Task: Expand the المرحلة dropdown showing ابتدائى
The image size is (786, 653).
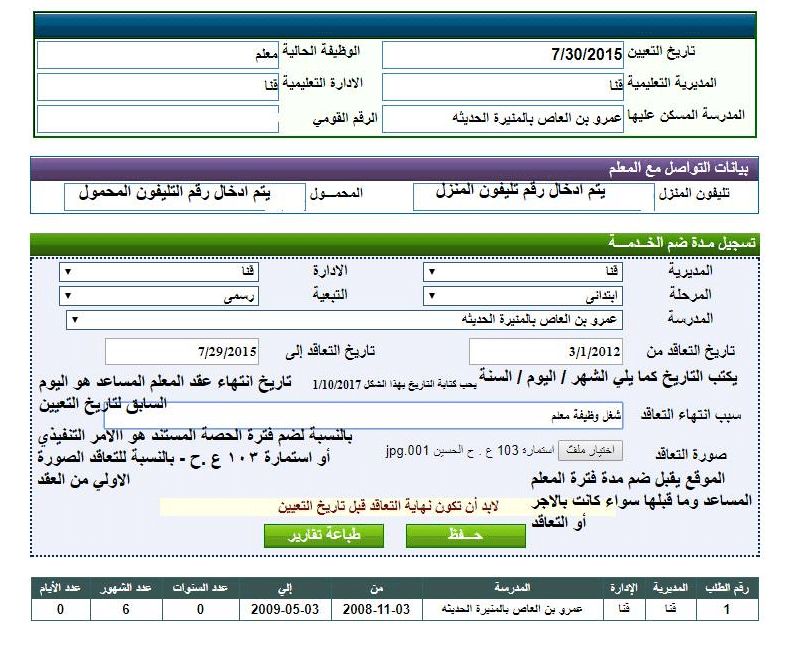Action: tap(523, 296)
